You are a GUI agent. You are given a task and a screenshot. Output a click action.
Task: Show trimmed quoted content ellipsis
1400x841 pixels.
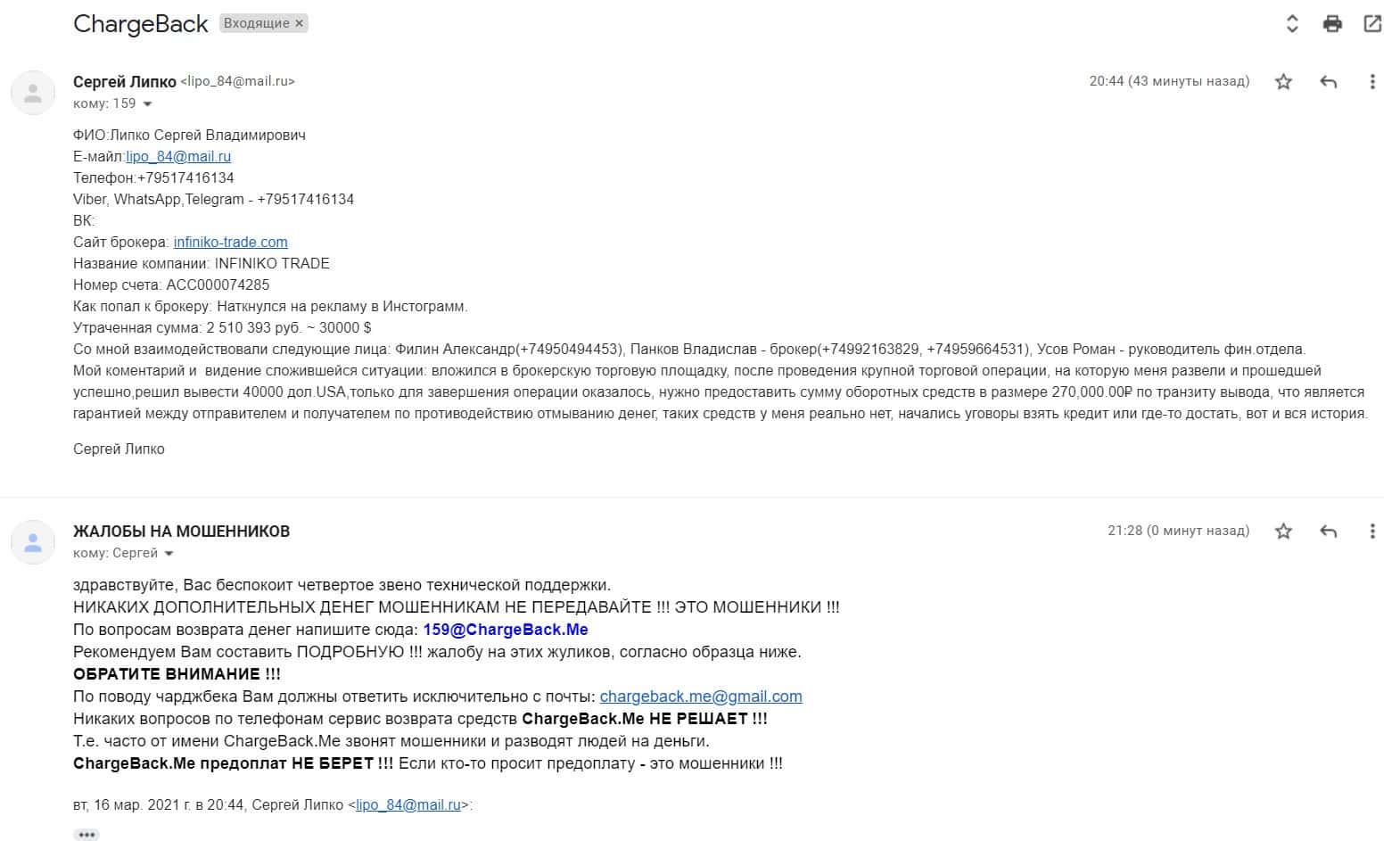[x=86, y=835]
